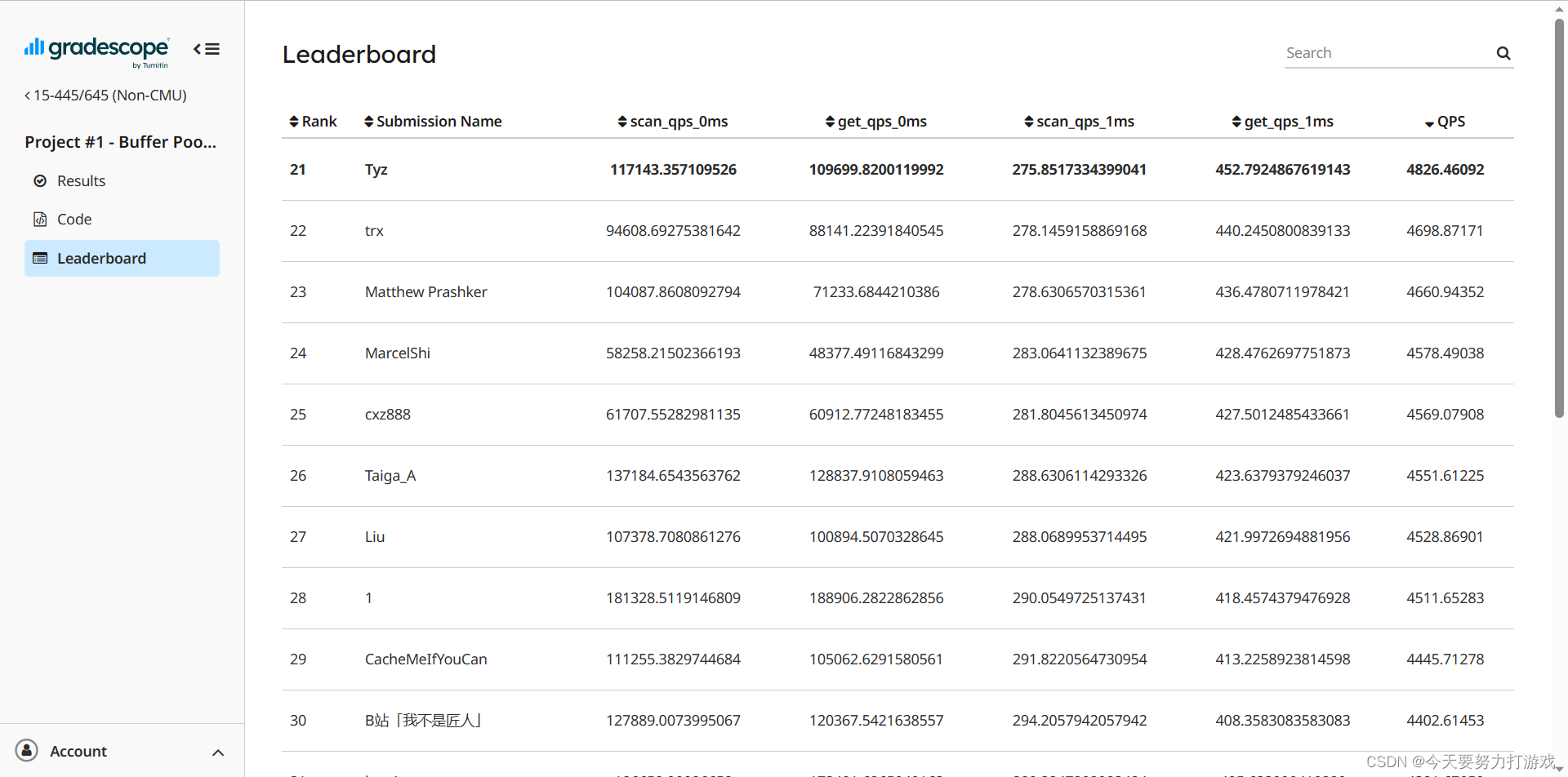
Task: Open the Account menu
Action: click(122, 751)
